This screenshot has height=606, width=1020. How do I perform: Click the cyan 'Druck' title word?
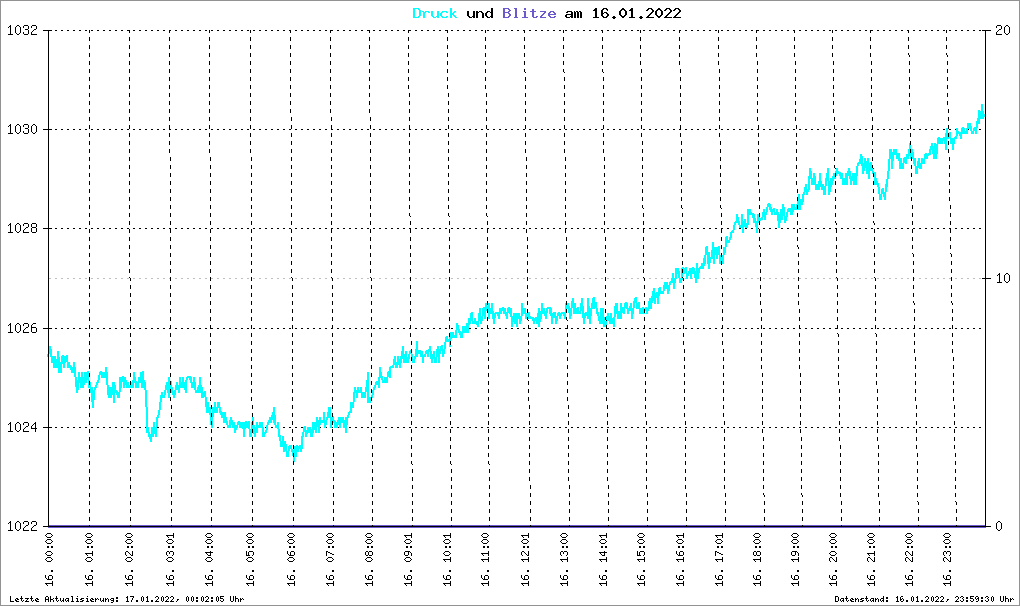(x=435, y=13)
